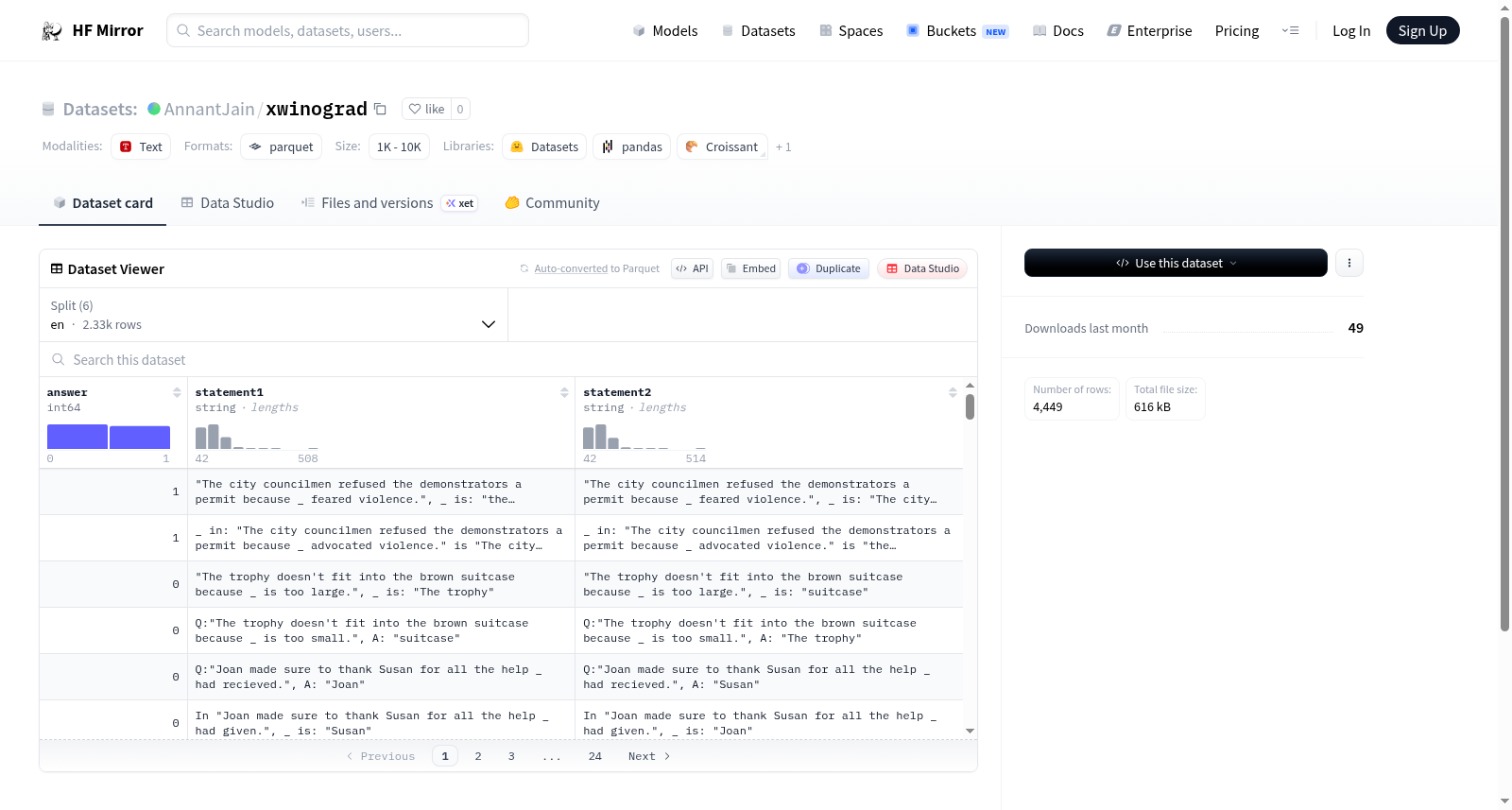Select the pandas library tag

[632, 146]
